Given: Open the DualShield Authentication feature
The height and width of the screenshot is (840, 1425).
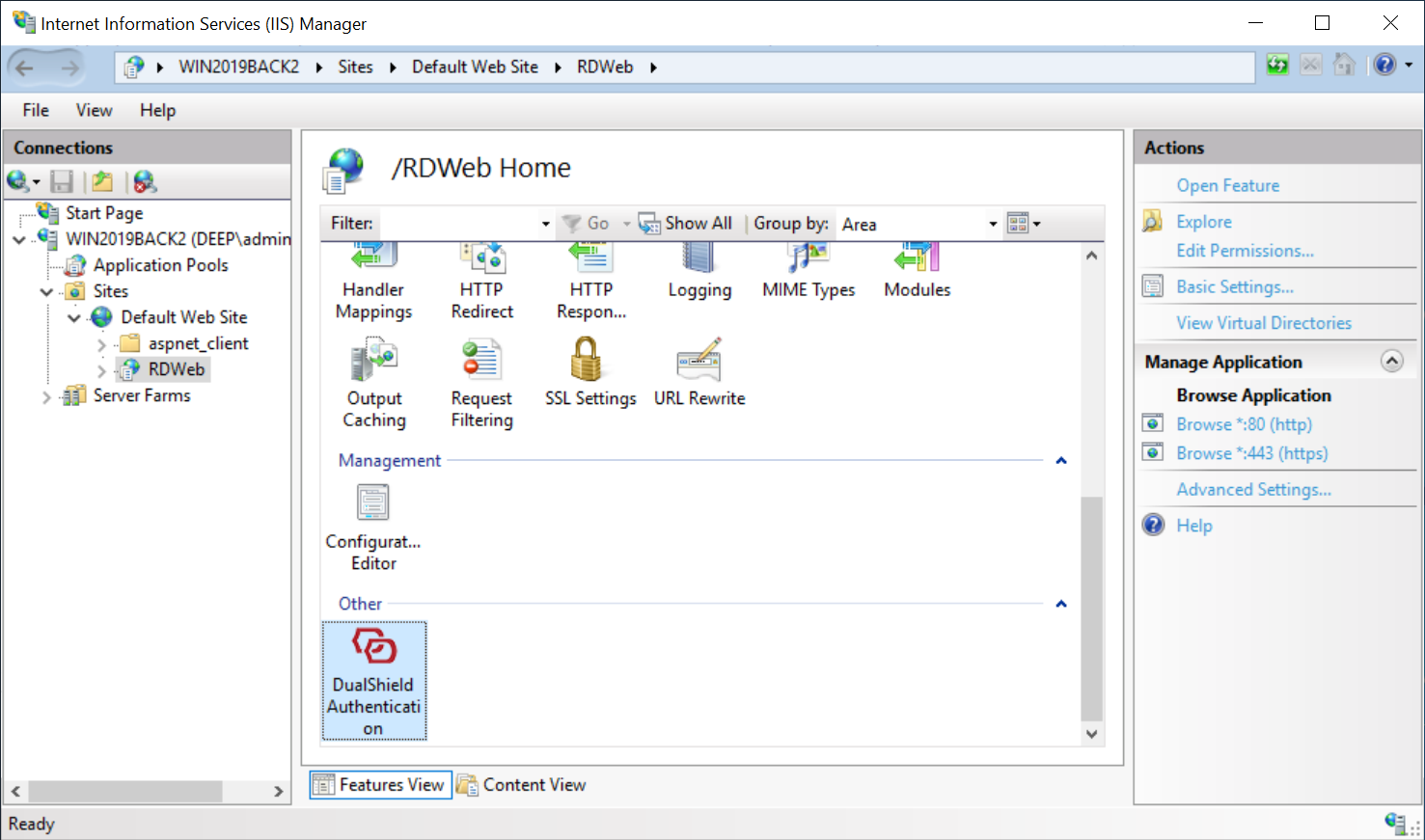Looking at the screenshot, I should (373, 680).
